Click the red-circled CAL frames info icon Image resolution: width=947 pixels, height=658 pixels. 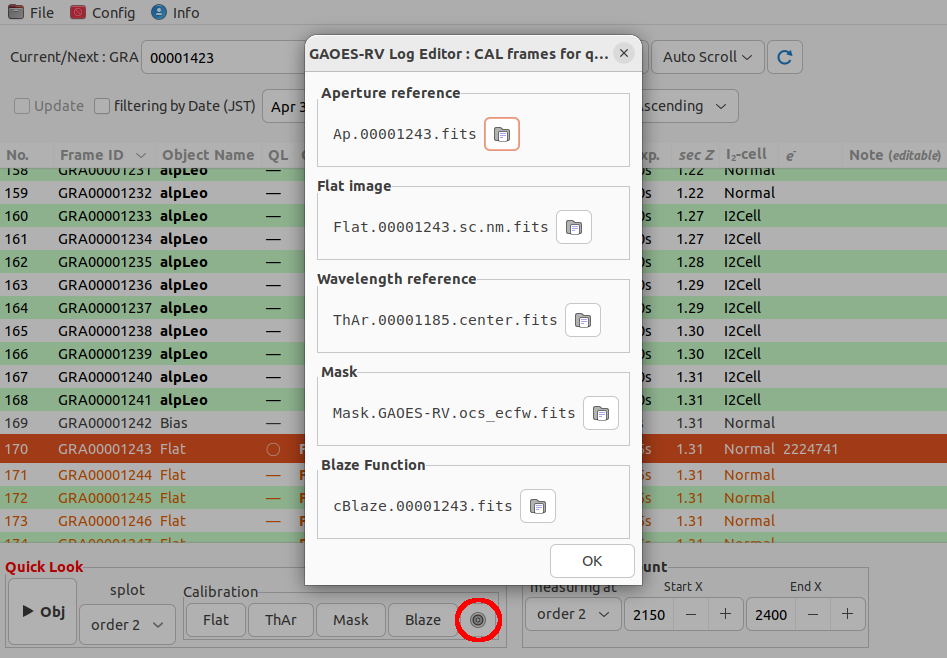click(x=478, y=620)
